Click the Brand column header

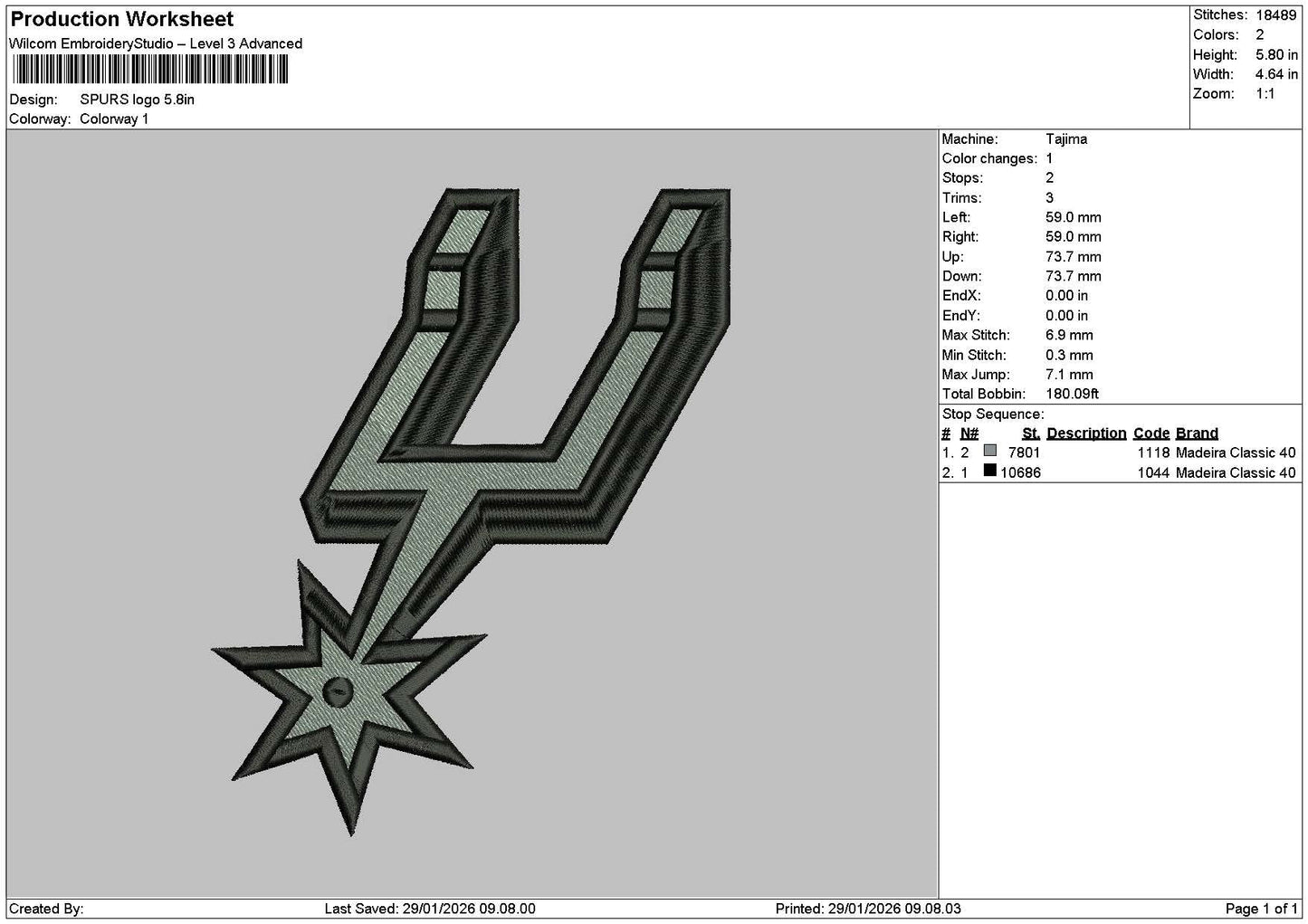click(1197, 433)
